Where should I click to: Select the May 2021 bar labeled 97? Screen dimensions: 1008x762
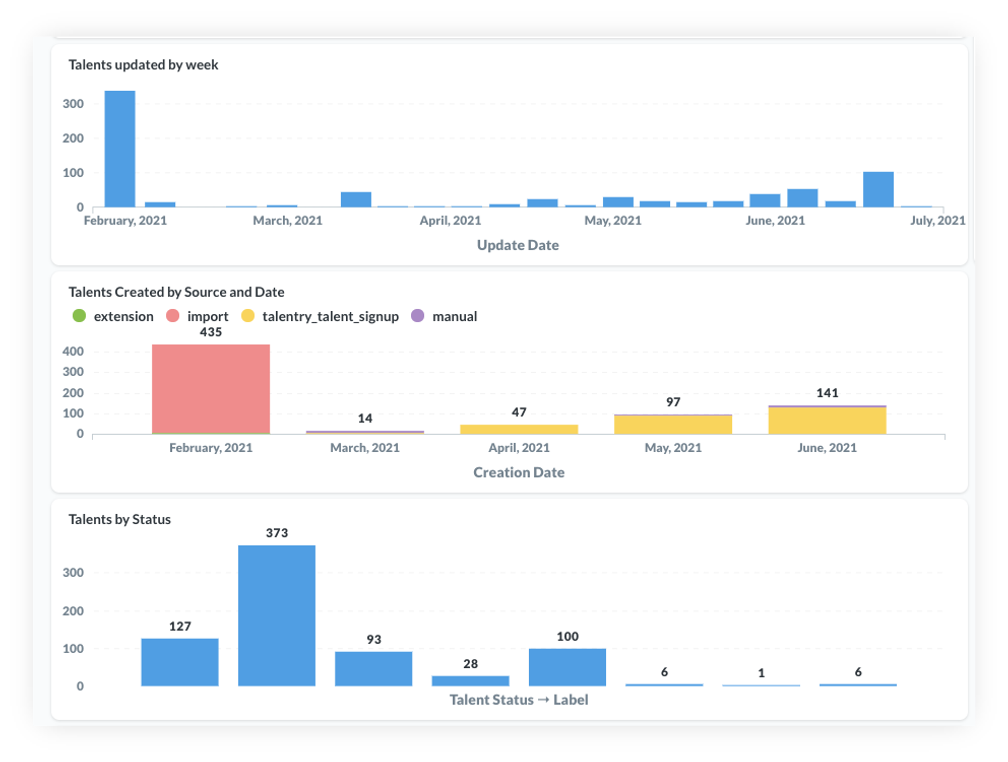pyautogui.click(x=673, y=424)
